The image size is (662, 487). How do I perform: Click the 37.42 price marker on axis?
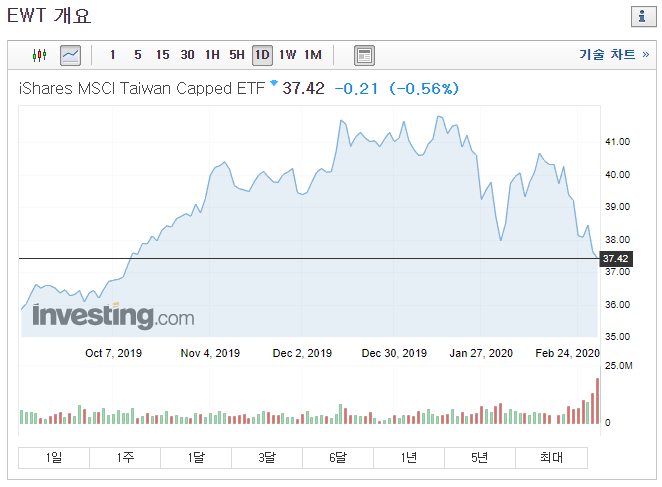click(616, 258)
